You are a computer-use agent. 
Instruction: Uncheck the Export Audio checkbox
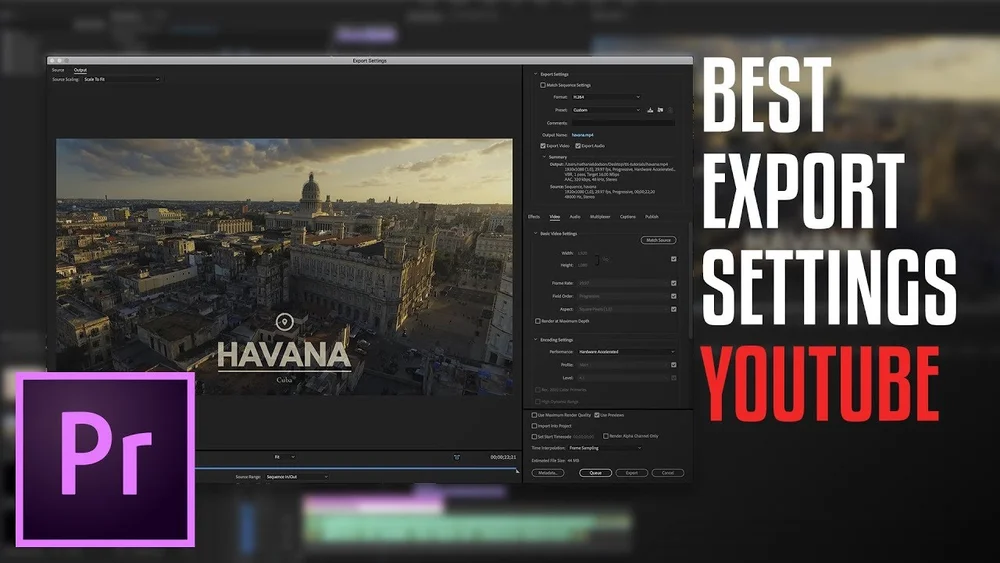[x=578, y=145]
